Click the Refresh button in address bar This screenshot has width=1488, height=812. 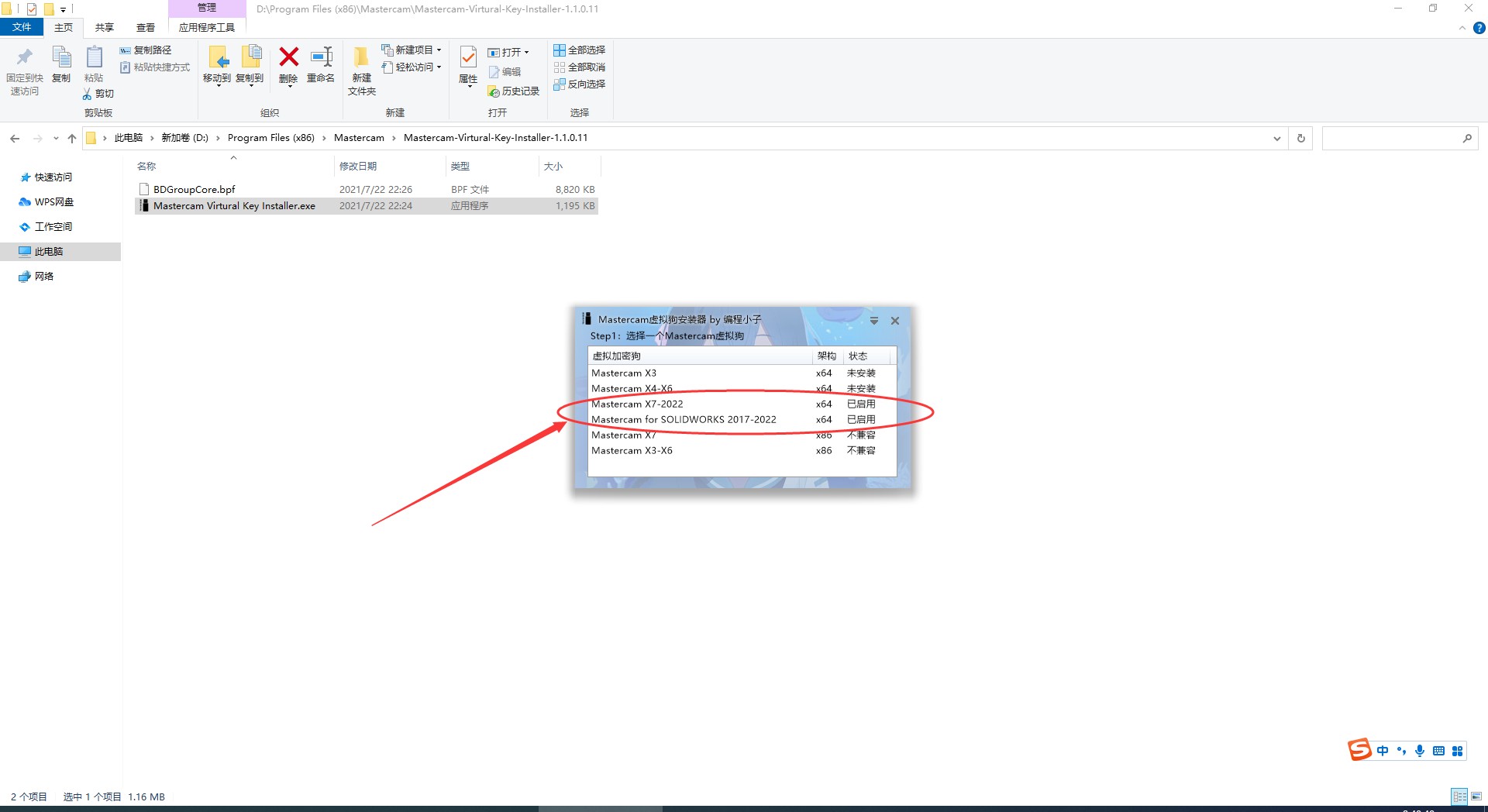click(x=1301, y=138)
